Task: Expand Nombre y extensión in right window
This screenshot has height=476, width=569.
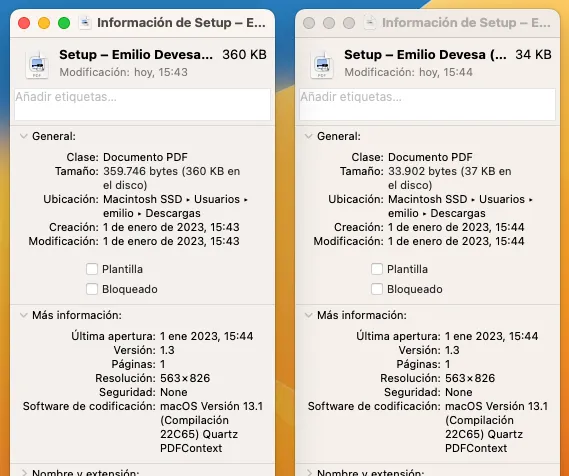Action: pos(309,472)
